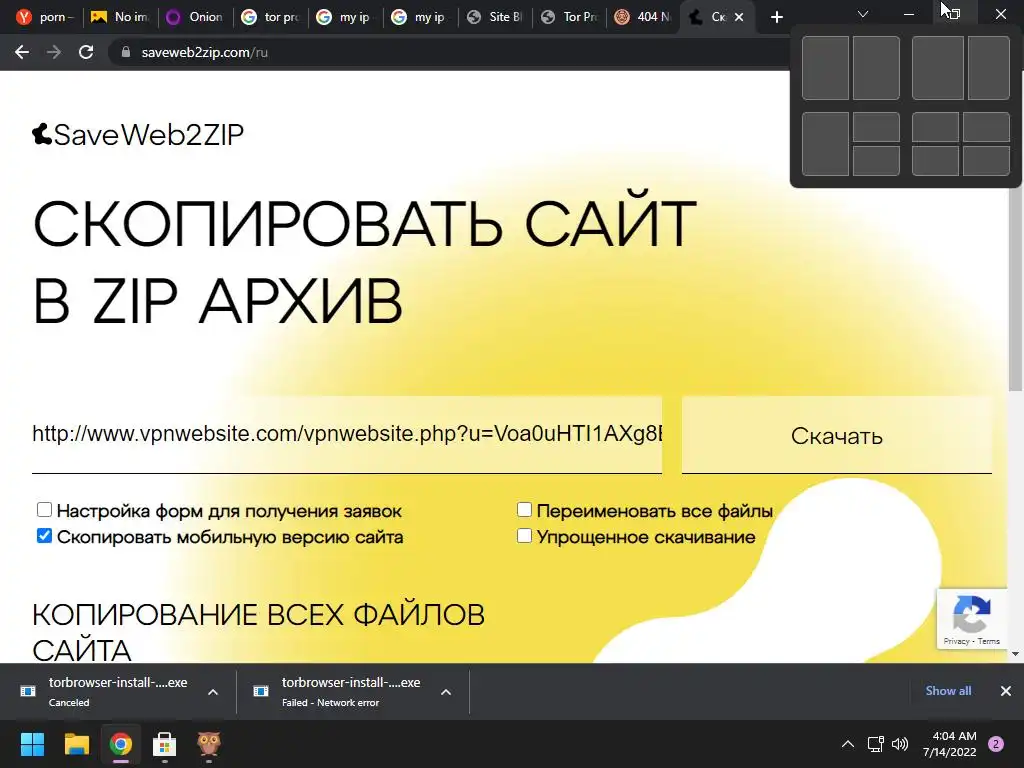This screenshot has width=1024, height=768.
Task: Snap window to right half layout
Action: pyautogui.click(x=876, y=68)
